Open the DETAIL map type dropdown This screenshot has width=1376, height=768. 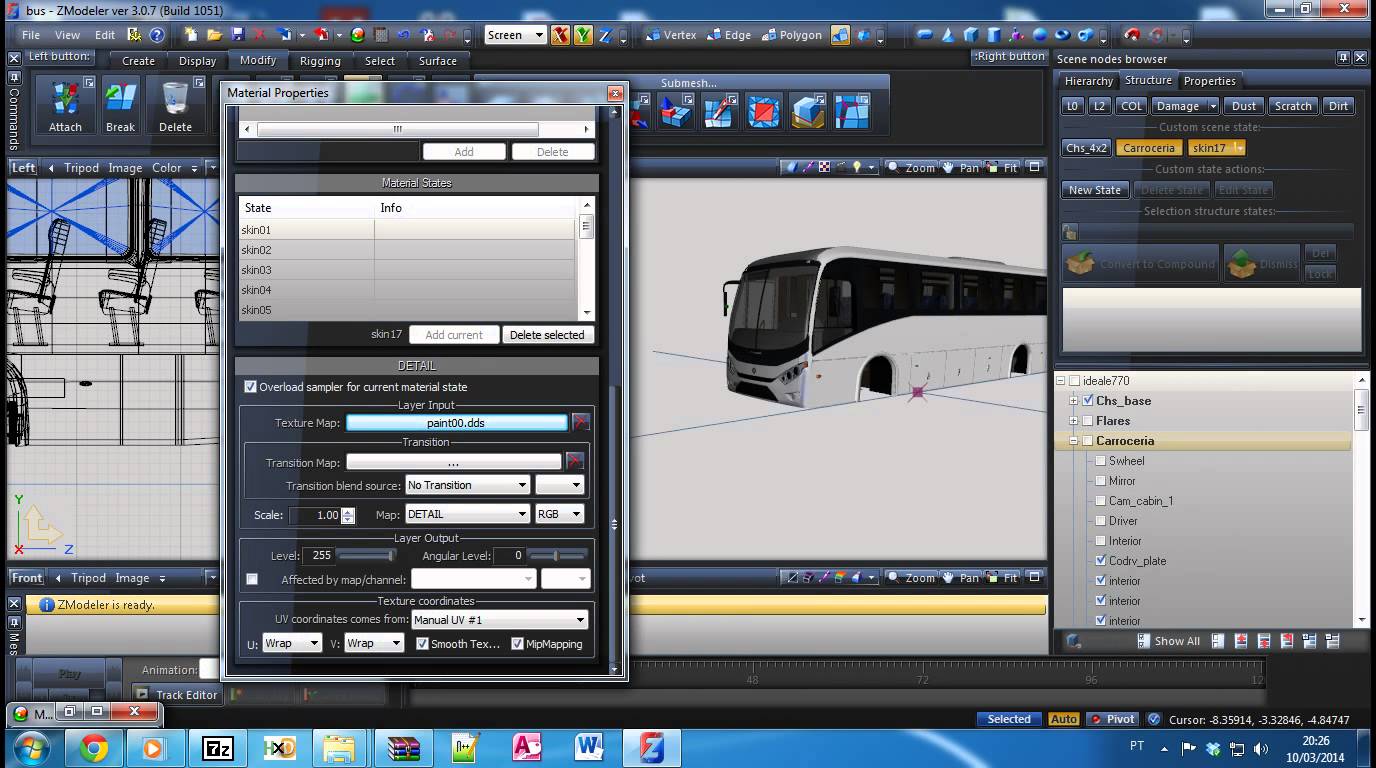[x=467, y=514]
